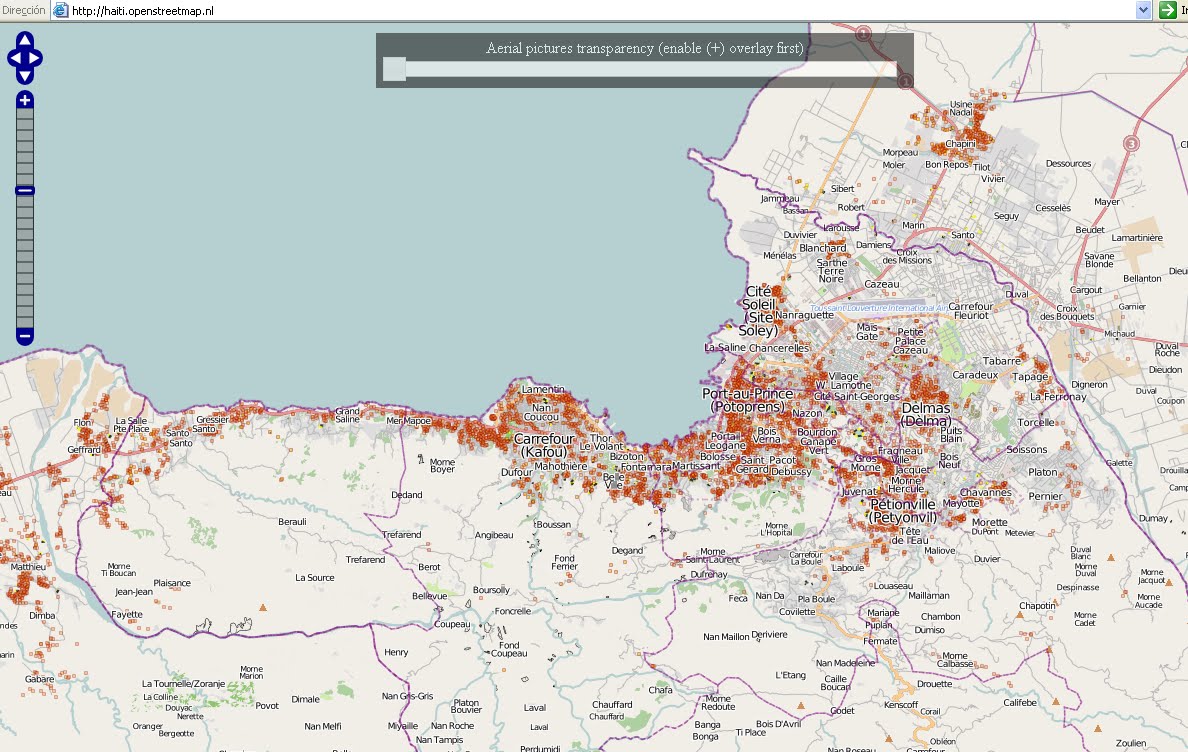Click the La Tournelle/Zoranje map label

tap(183, 684)
